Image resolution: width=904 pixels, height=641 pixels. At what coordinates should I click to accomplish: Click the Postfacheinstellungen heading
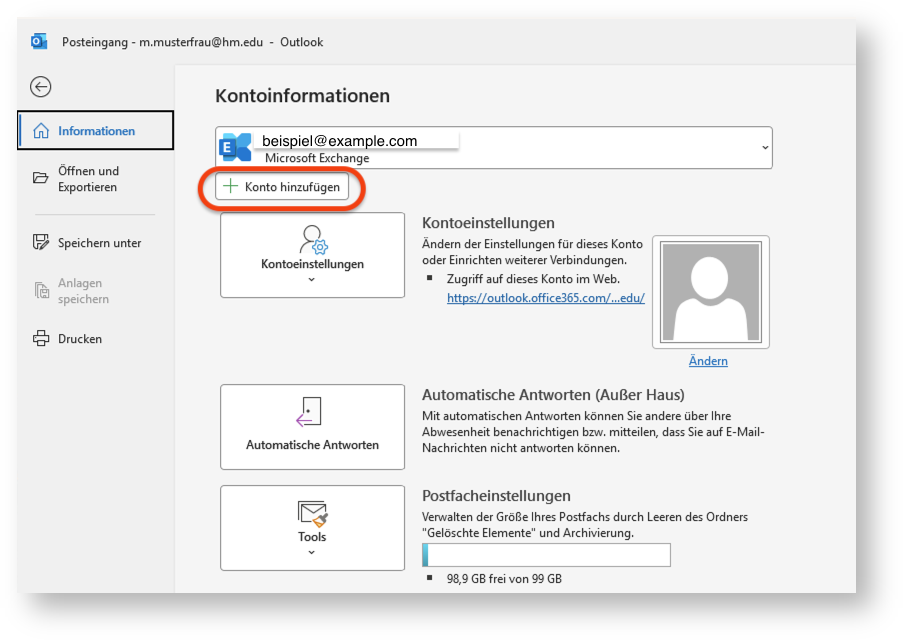point(496,496)
